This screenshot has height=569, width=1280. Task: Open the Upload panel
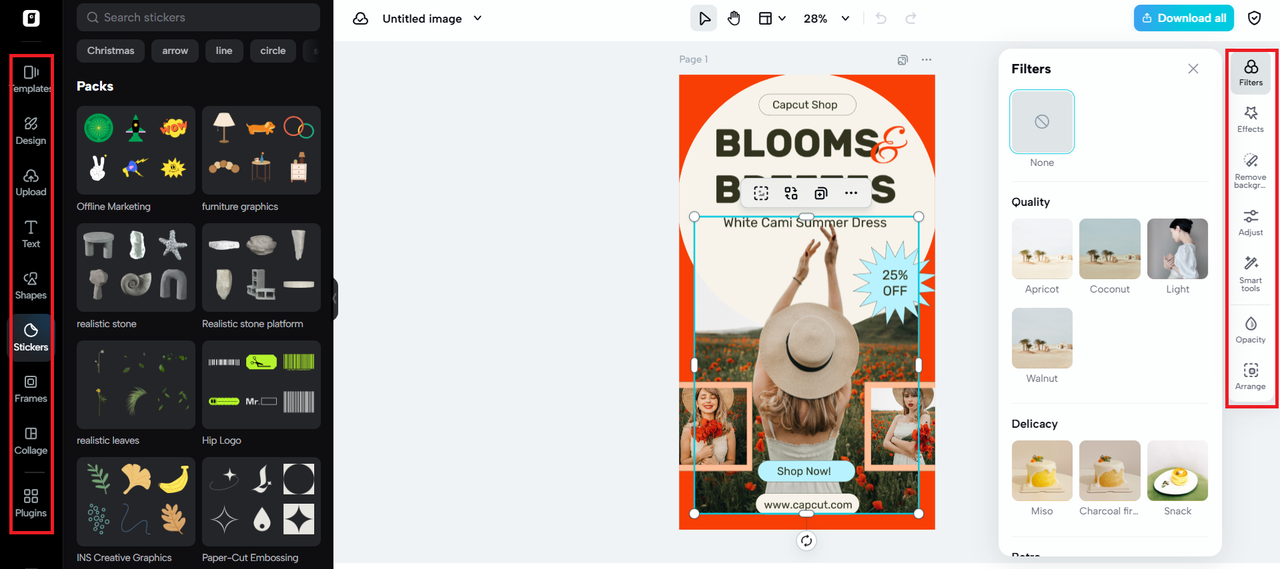(31, 182)
